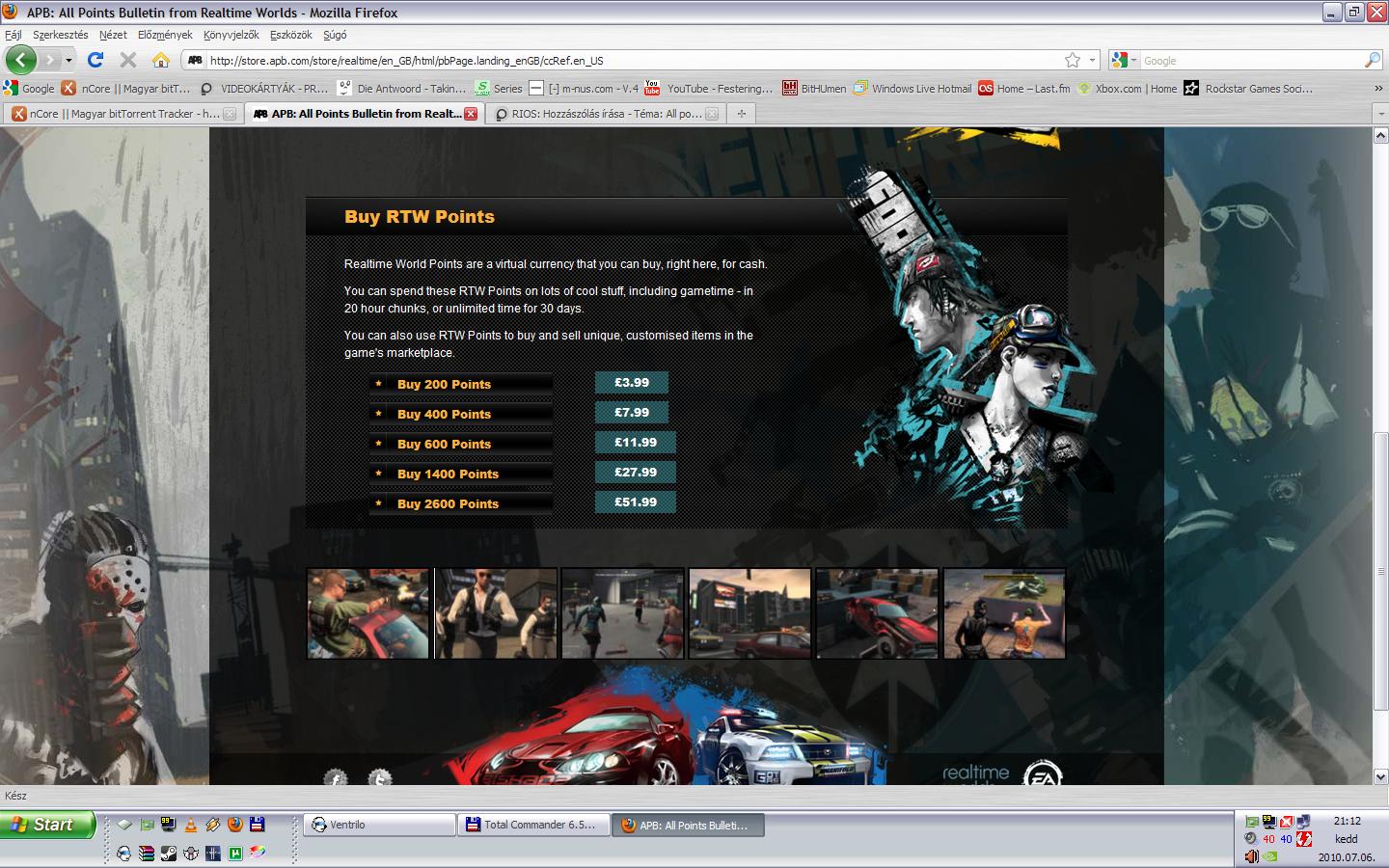
Task: Close the APB All Points Bulletin tab
Action: point(471,113)
